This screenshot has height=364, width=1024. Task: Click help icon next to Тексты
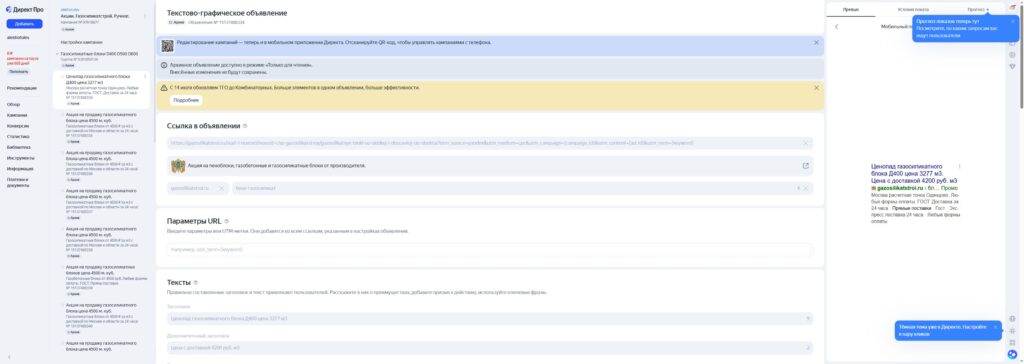[195, 283]
